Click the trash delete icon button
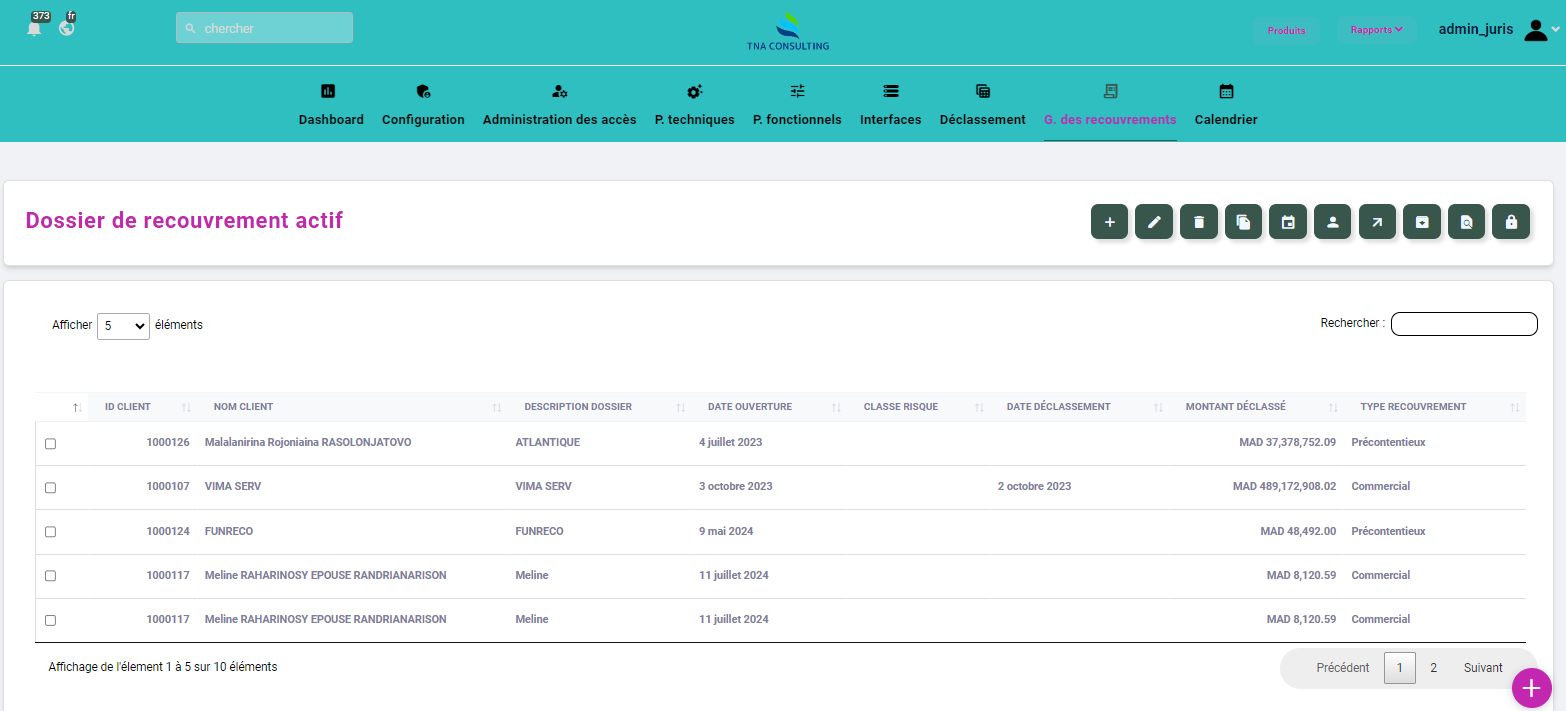The image size is (1566, 711). coord(1199,222)
